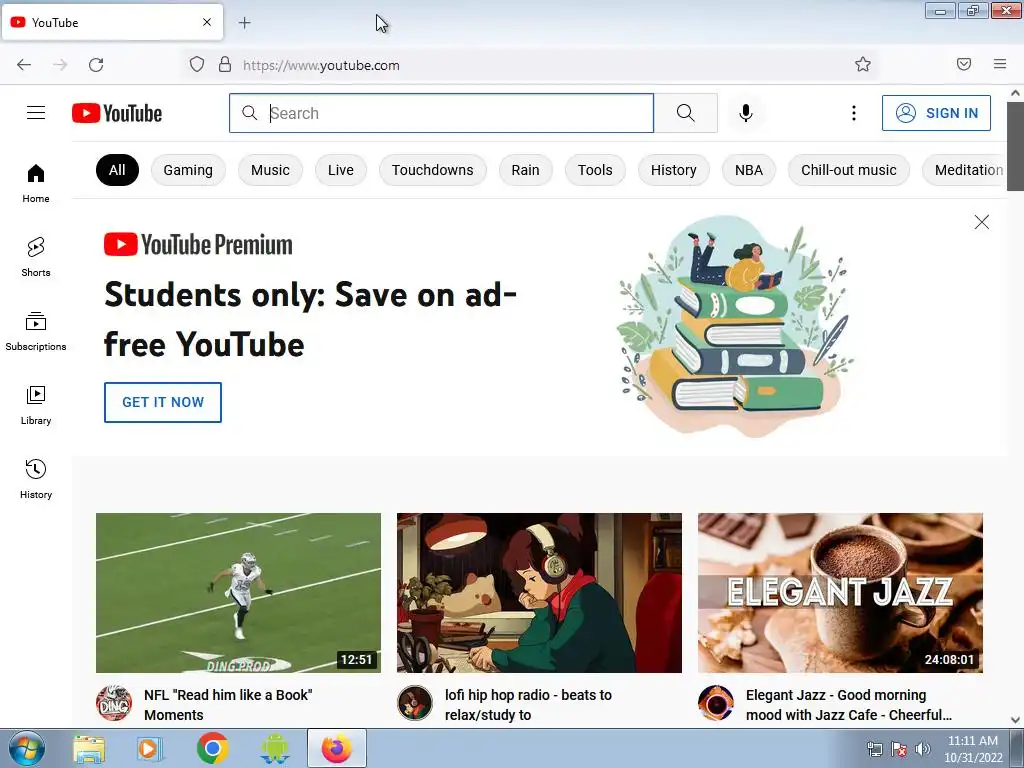The image size is (1024, 768).
Task: Click the search magnifier button
Action: pyautogui.click(x=686, y=113)
